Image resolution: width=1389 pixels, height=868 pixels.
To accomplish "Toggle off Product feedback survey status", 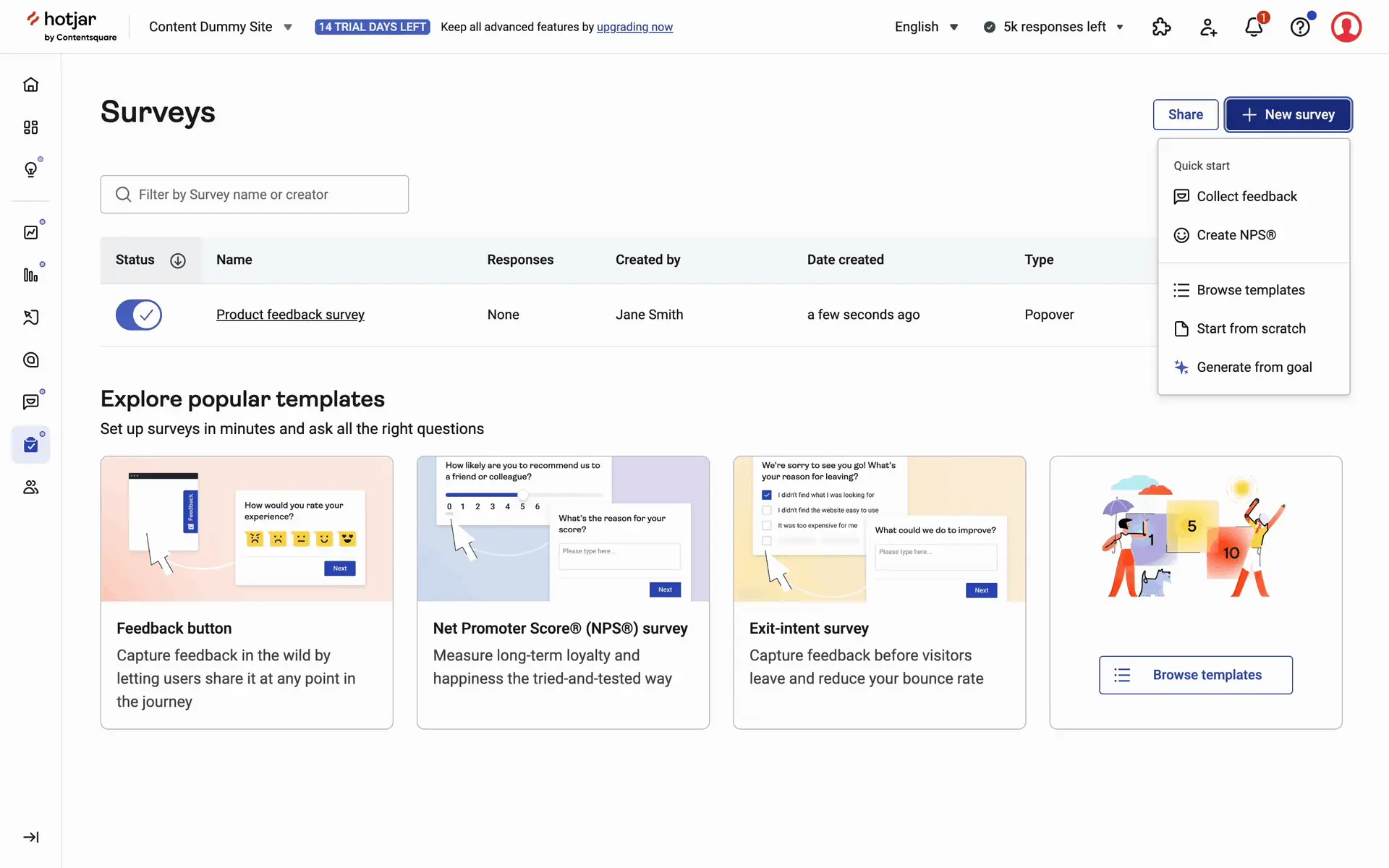I will pos(139,315).
